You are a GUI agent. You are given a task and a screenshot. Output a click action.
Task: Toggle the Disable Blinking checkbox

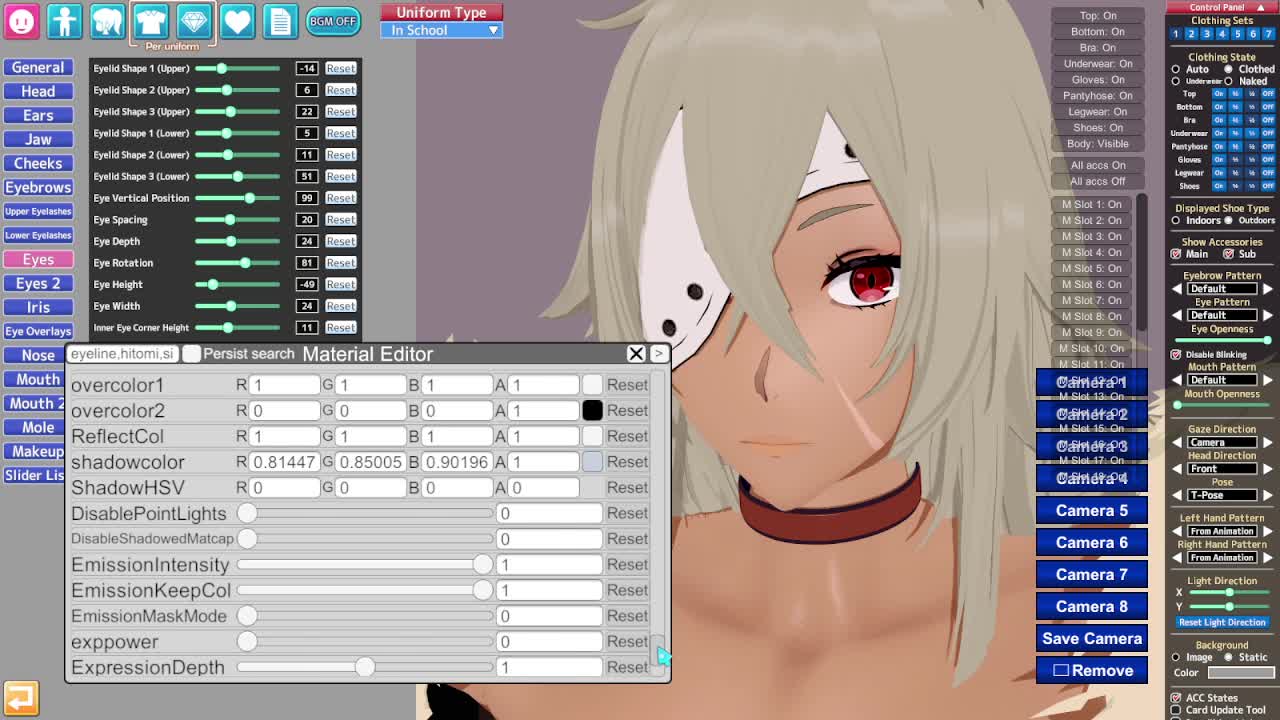[1176, 354]
